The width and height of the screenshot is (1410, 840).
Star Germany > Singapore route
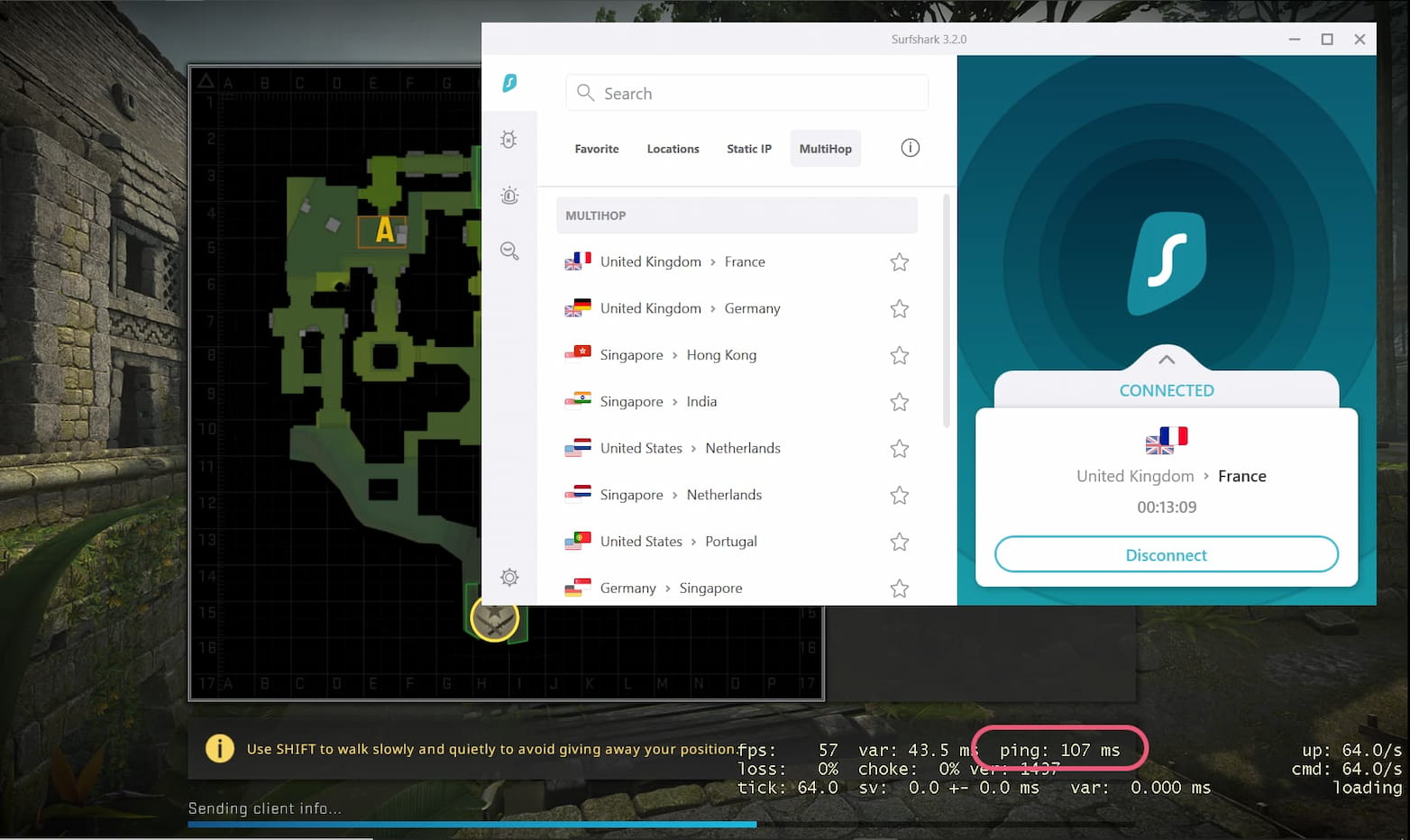(900, 589)
